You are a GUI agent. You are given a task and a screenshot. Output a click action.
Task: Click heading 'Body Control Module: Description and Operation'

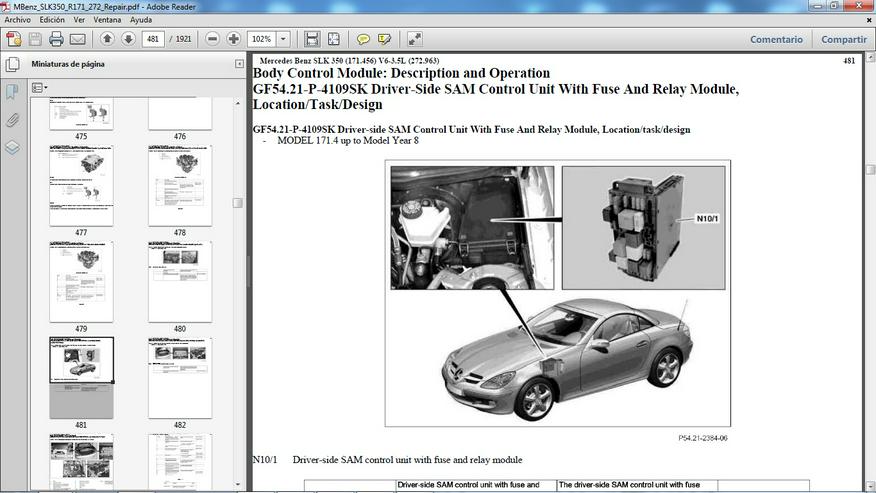tap(401, 73)
